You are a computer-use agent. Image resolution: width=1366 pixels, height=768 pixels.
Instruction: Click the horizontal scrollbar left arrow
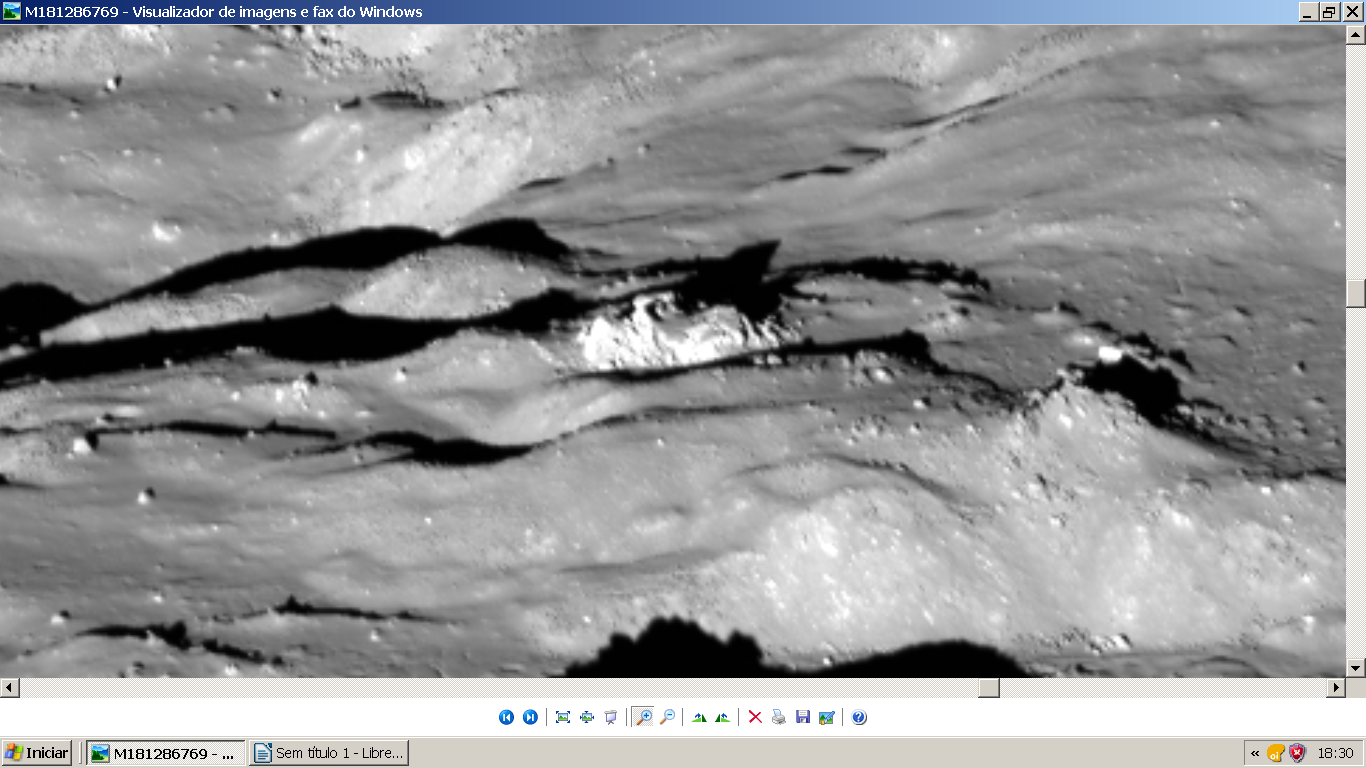[9, 688]
